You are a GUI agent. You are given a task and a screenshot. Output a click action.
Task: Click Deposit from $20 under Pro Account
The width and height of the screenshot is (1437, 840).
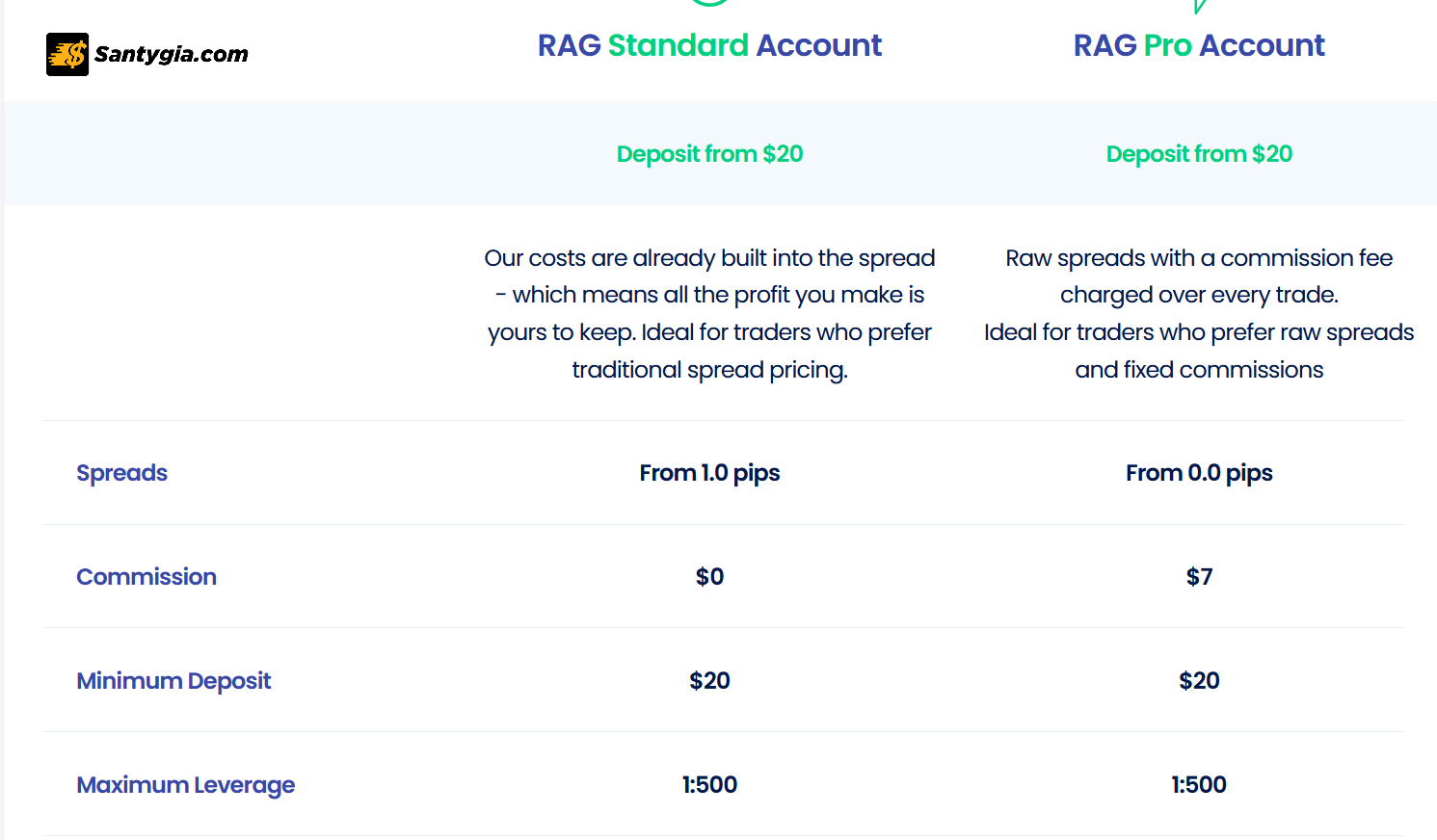point(1199,154)
